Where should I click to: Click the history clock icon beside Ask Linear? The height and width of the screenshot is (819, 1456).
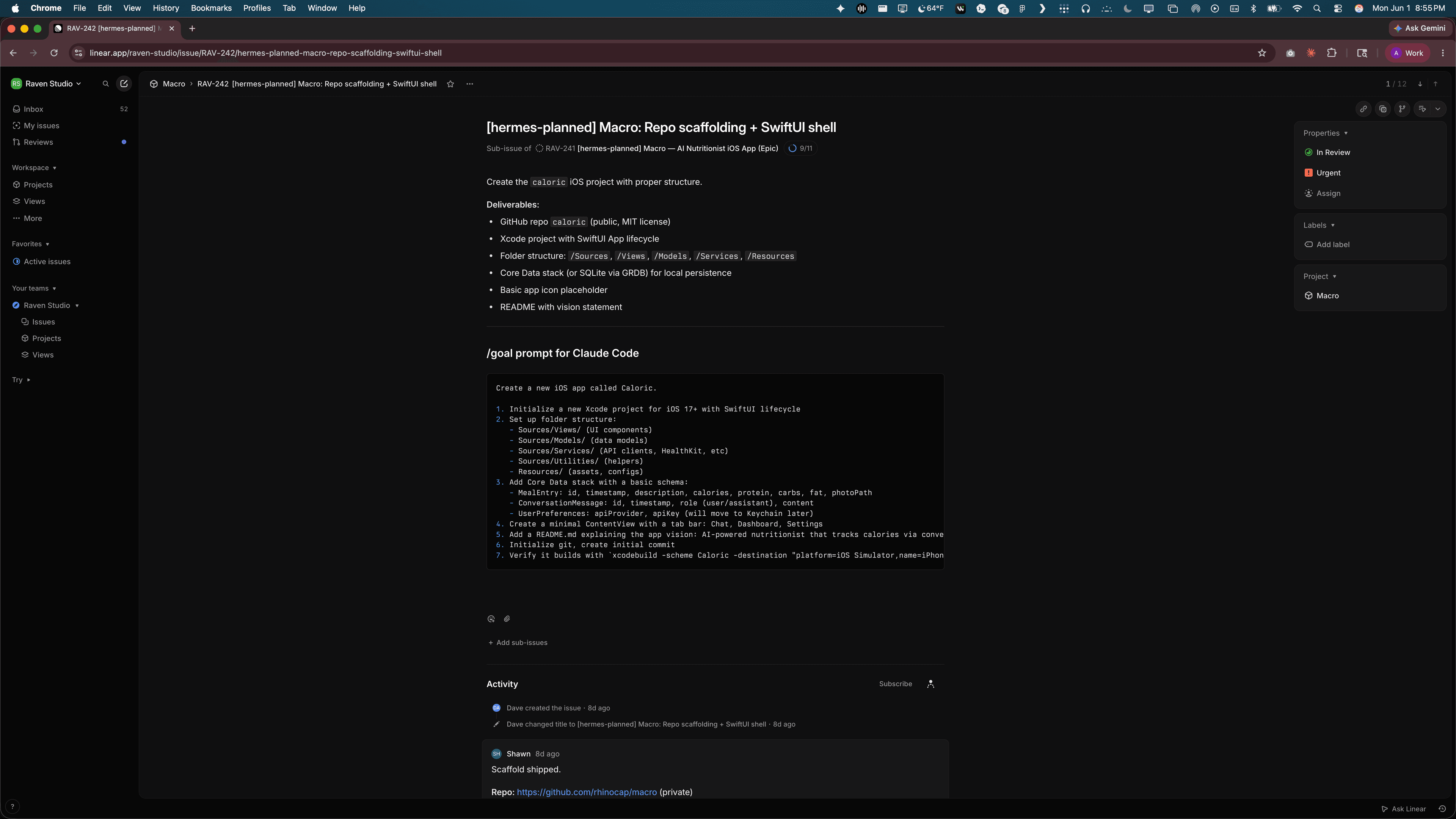(x=1442, y=809)
